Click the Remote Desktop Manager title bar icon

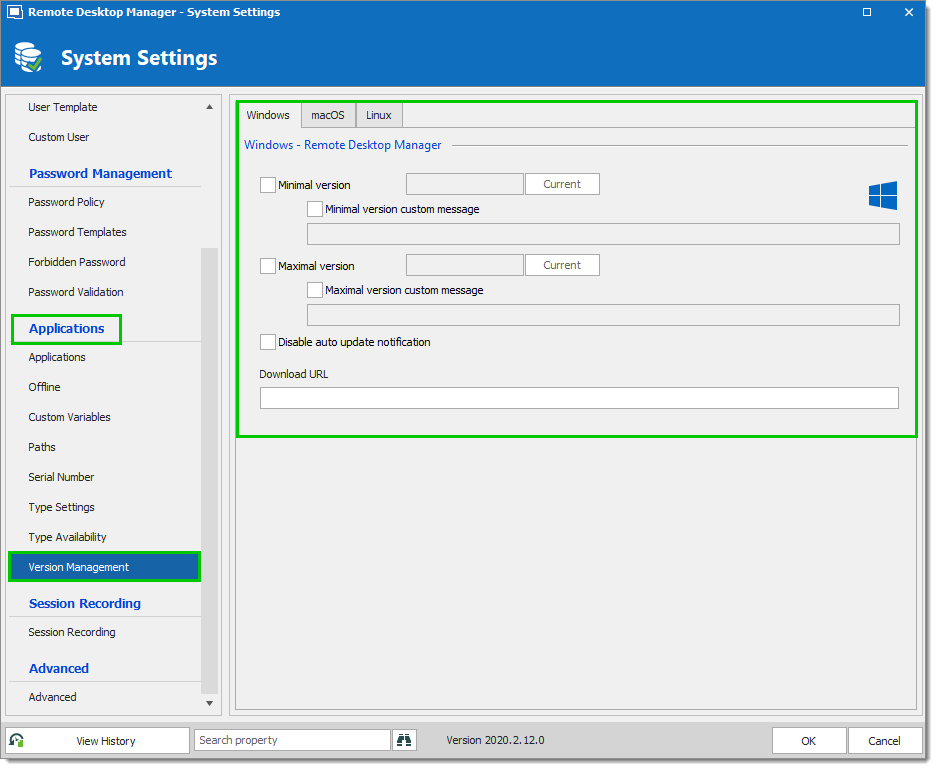click(x=15, y=12)
